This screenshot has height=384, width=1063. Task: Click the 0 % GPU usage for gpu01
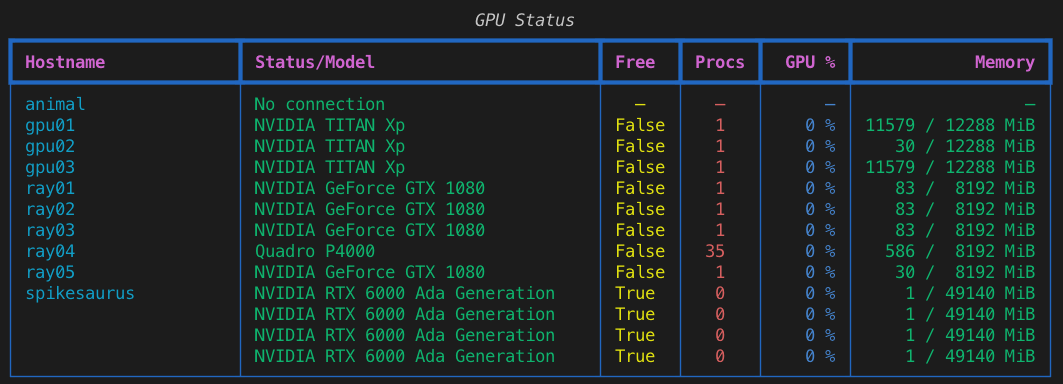(820, 126)
